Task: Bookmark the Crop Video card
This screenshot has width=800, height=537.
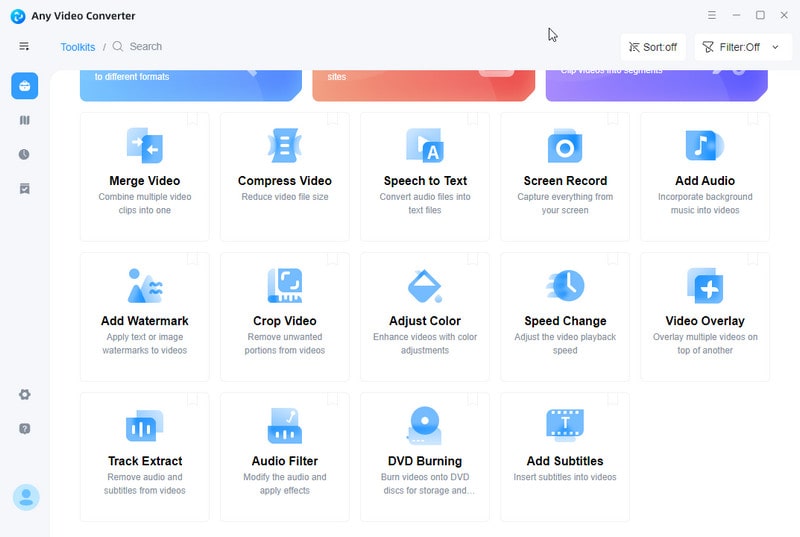Action: pyautogui.click(x=333, y=259)
